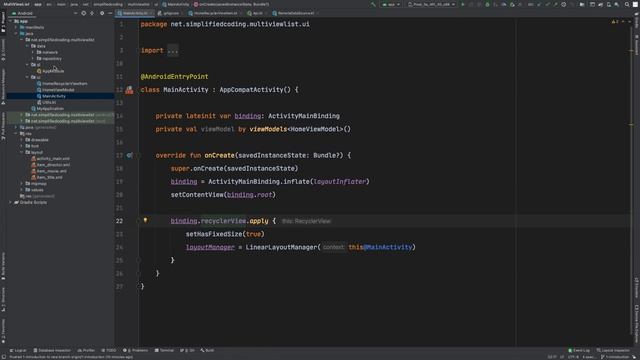Open the Project tool window side button

pos(3,23)
